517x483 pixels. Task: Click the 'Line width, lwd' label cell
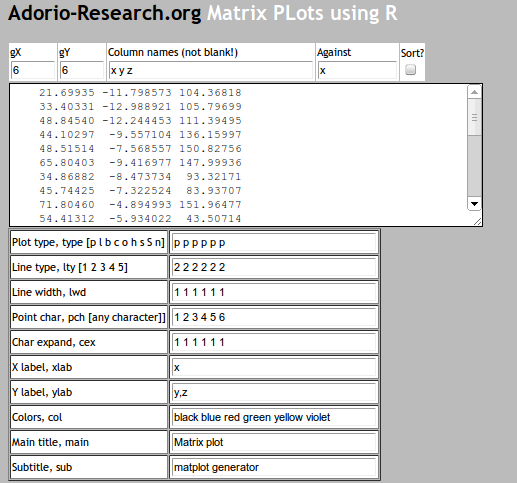tap(89, 292)
